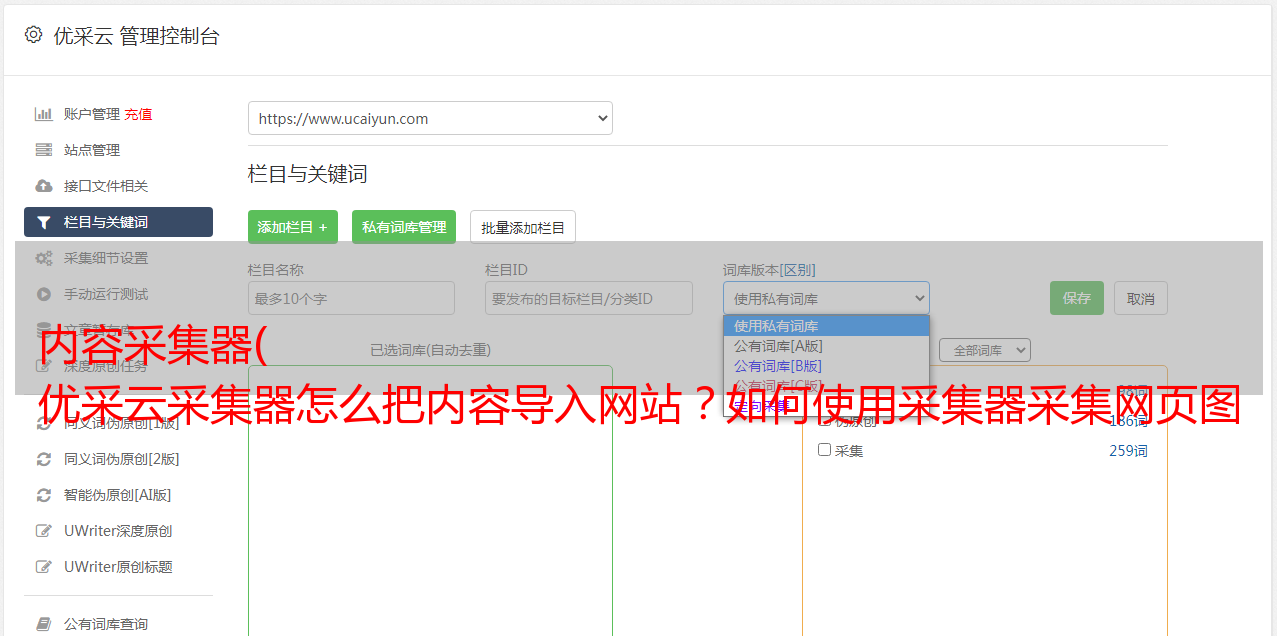
Task: Select 公有词库[A版] from the dropdown list
Action: tap(826, 346)
